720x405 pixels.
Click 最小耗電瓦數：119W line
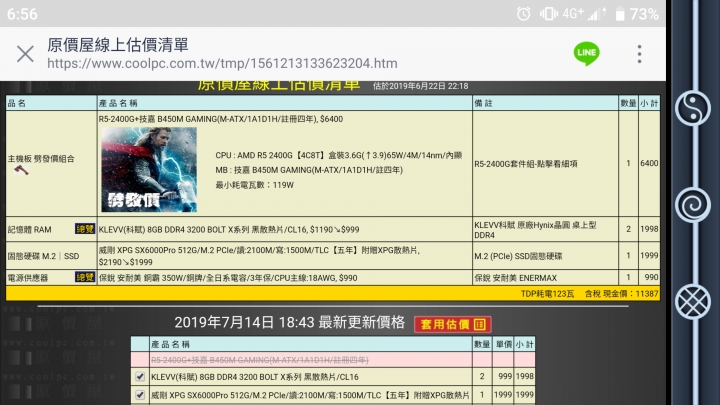tap(254, 185)
